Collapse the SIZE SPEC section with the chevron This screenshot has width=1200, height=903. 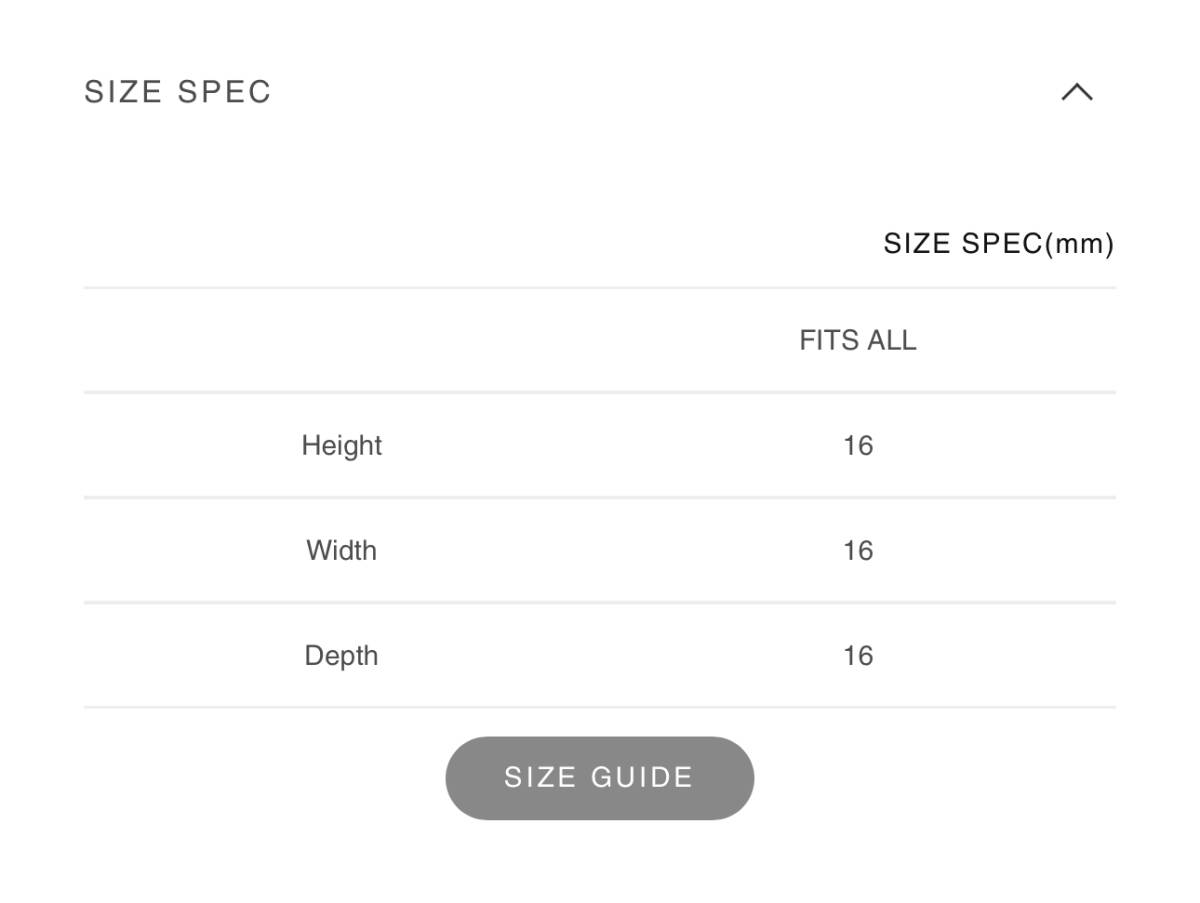coord(1076,93)
